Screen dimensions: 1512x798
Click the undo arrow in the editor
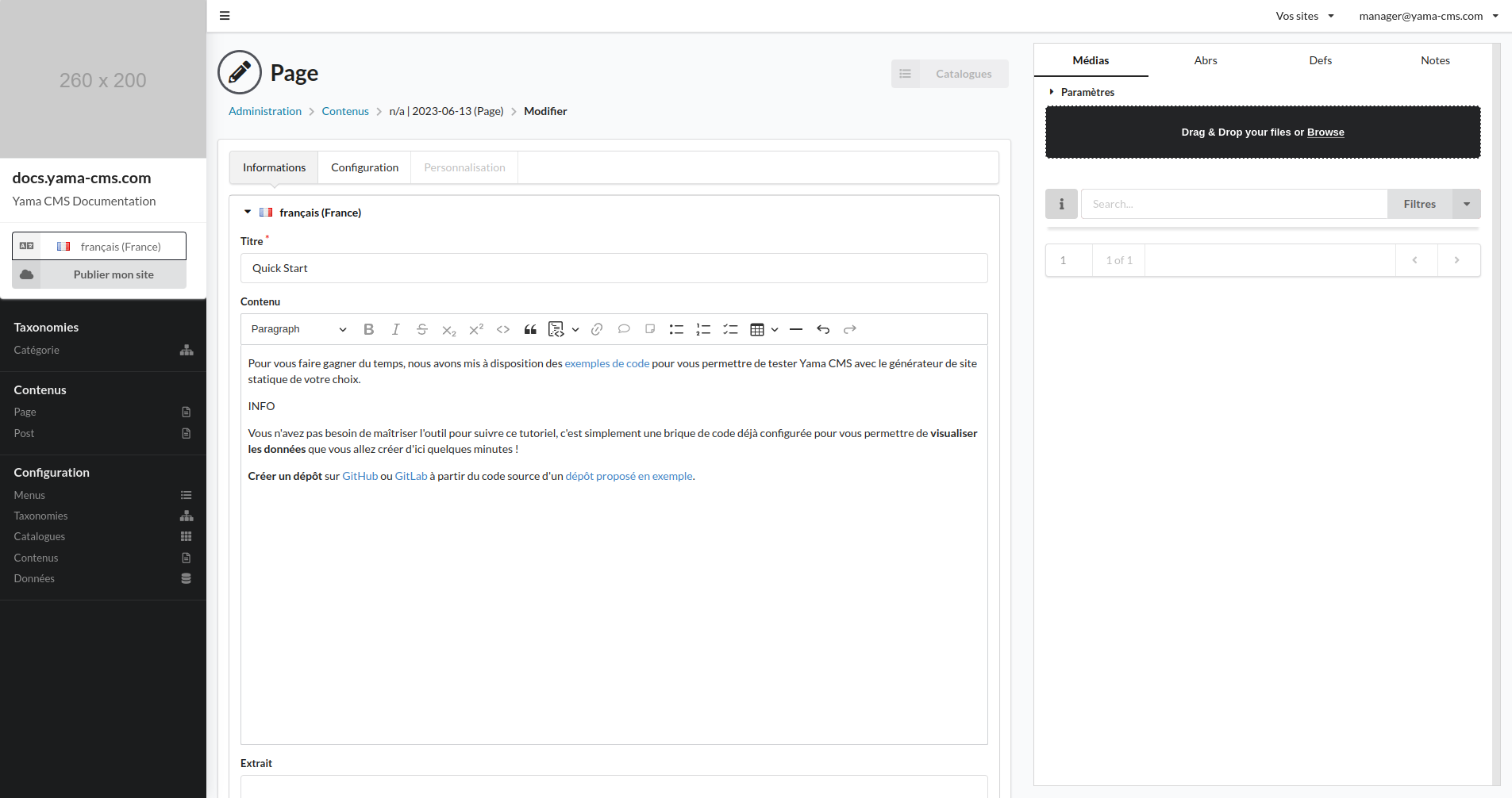pyautogui.click(x=823, y=329)
